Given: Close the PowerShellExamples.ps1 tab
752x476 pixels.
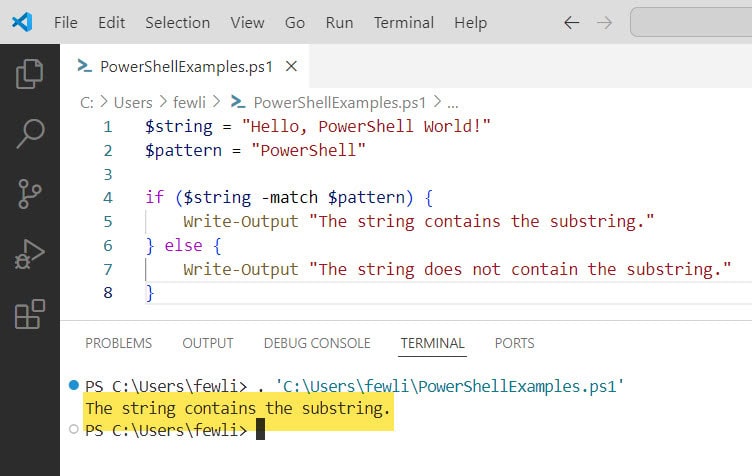Looking at the screenshot, I should tap(291, 66).
